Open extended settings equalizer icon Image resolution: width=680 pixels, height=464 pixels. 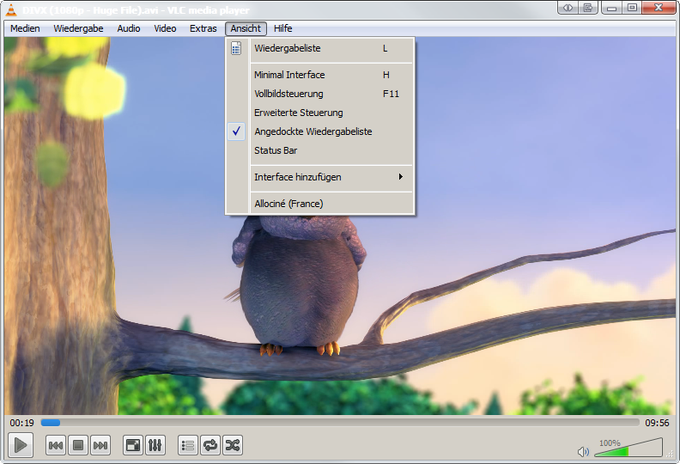155,445
